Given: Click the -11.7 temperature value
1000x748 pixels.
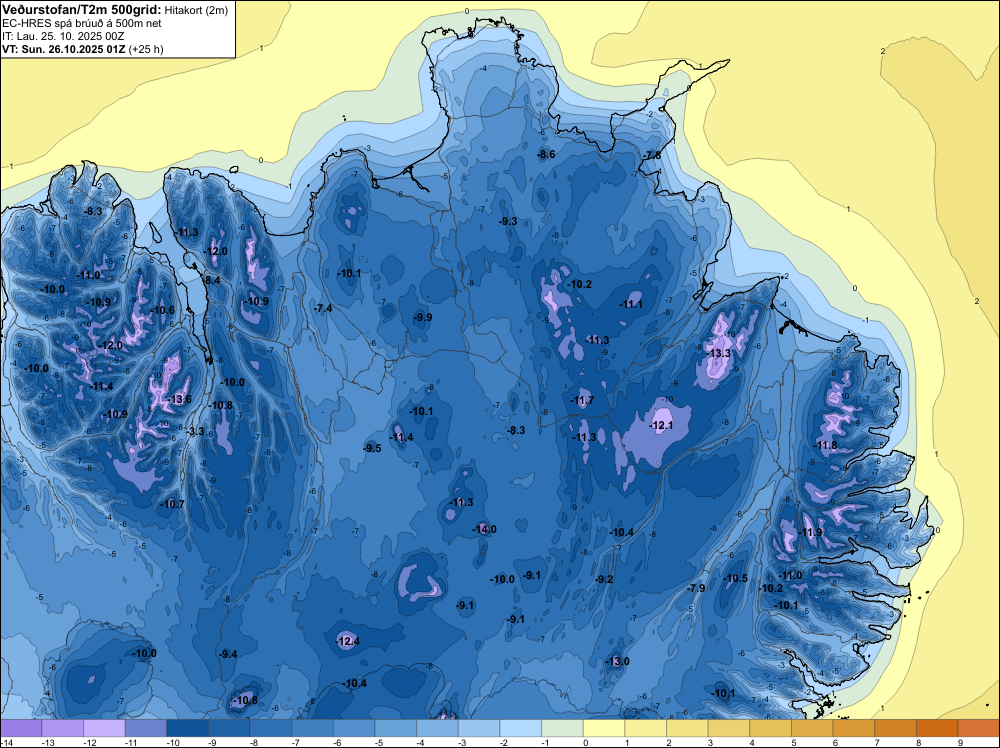Looking at the screenshot, I should click(582, 400).
